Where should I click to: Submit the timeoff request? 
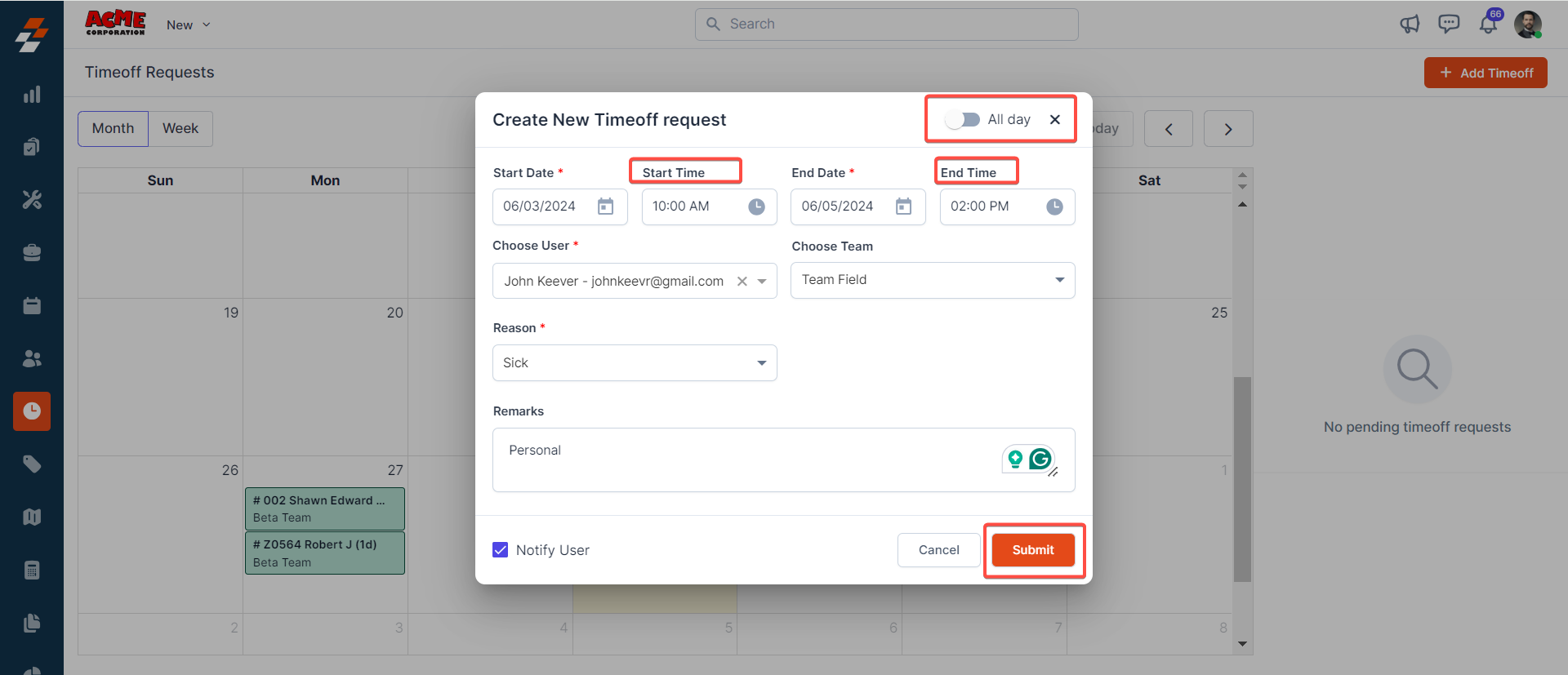pyautogui.click(x=1033, y=550)
